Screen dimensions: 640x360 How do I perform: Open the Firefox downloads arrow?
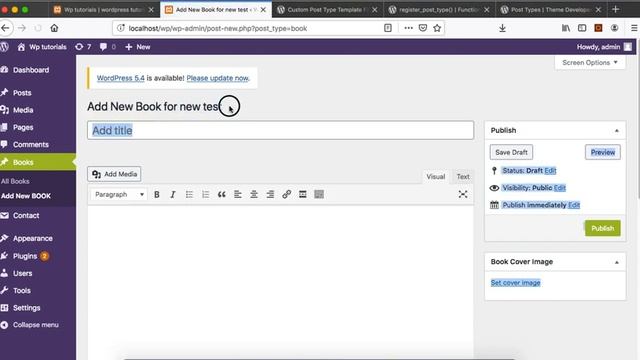[x=502, y=28]
